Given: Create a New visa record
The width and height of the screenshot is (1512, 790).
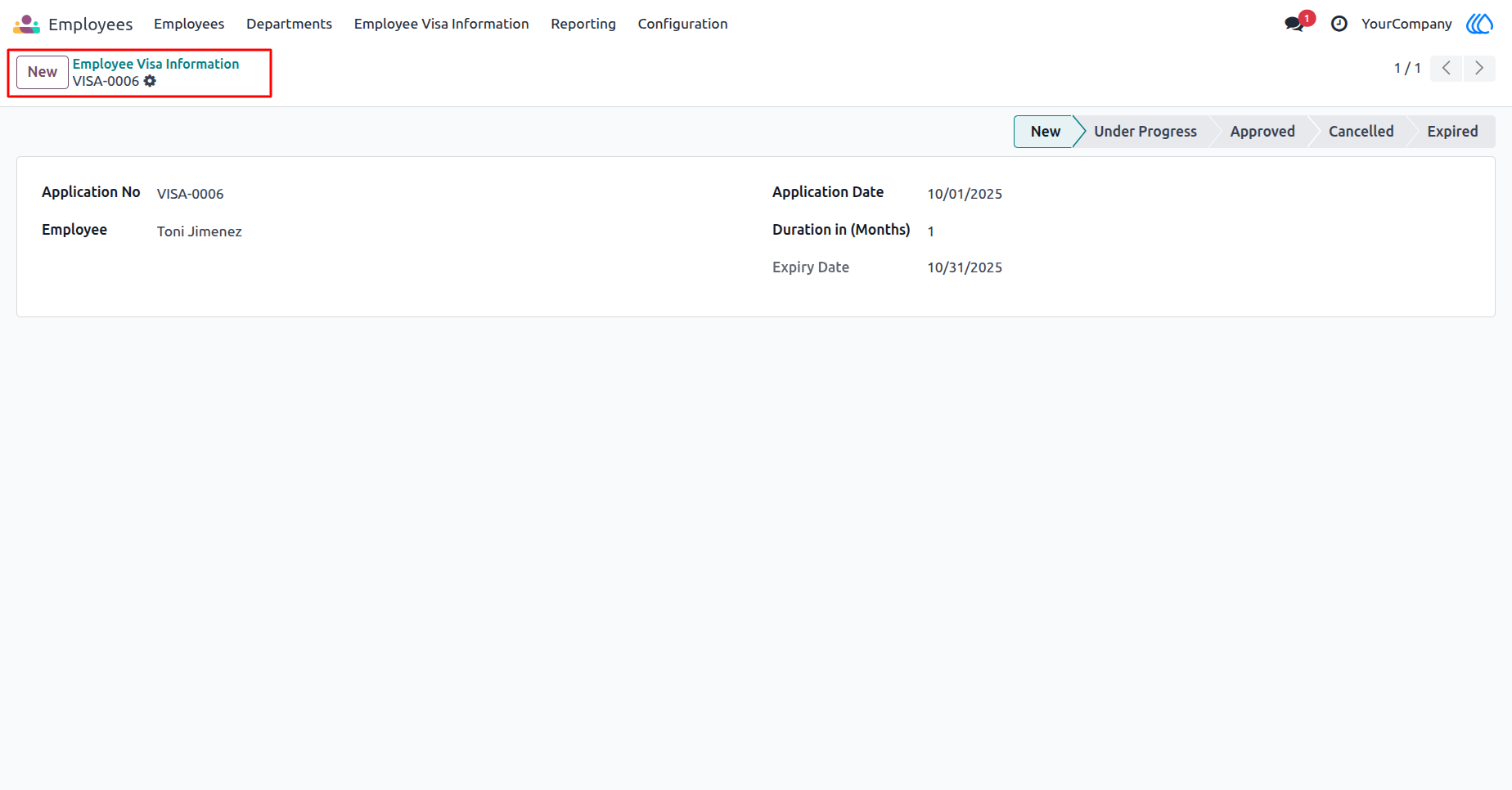Looking at the screenshot, I should click(43, 72).
